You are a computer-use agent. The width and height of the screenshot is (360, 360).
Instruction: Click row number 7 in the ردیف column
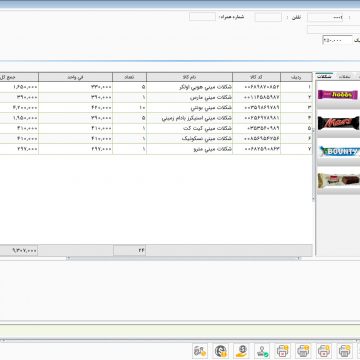point(296,149)
